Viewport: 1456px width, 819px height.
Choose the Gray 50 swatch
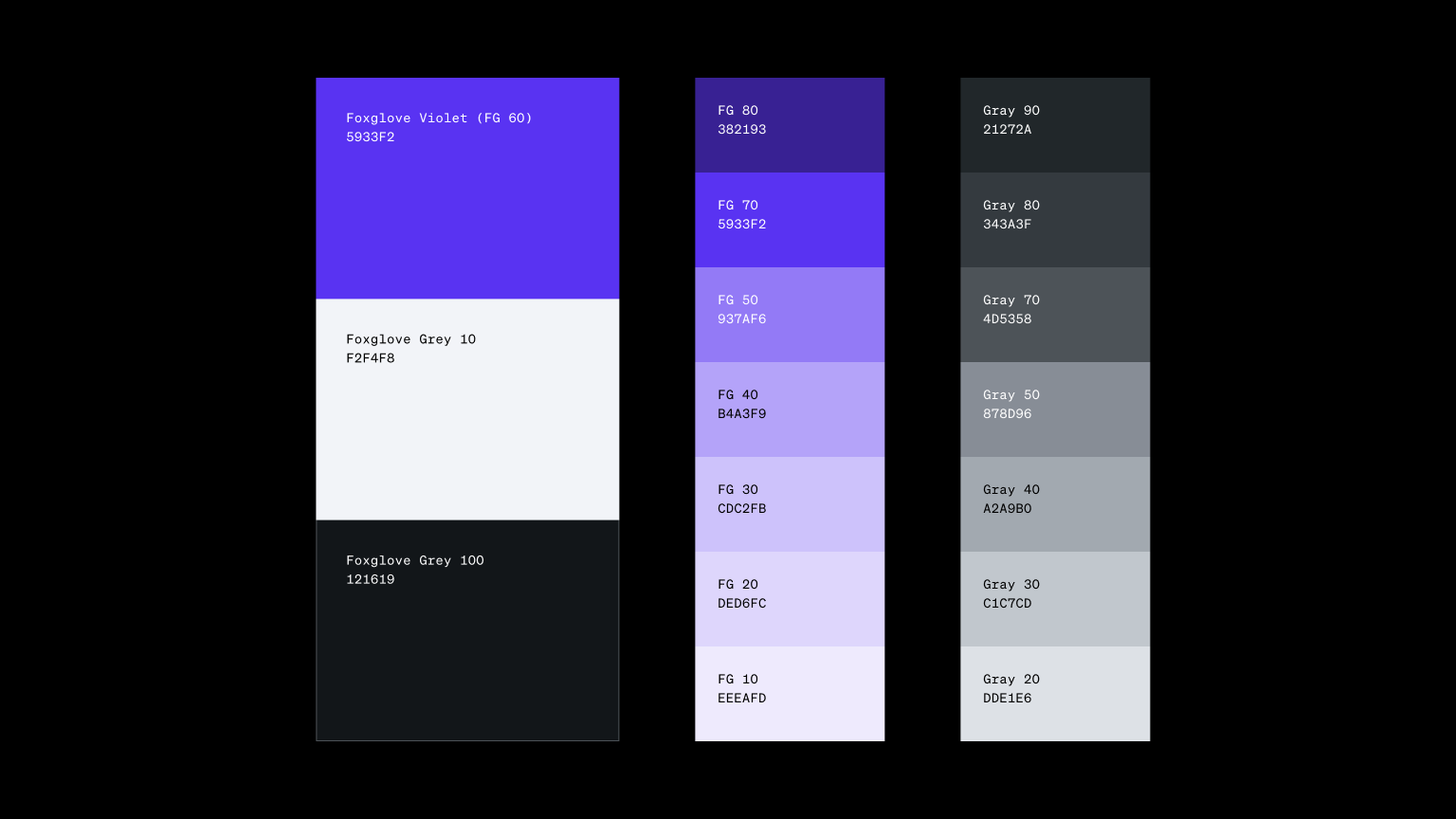click(x=1055, y=409)
